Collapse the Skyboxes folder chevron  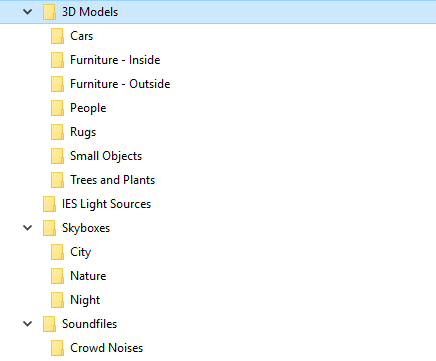tap(28, 228)
